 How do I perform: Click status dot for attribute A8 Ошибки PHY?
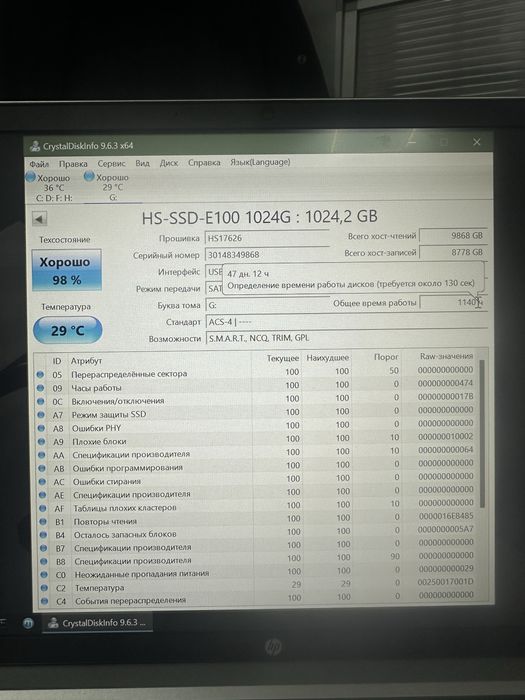pos(41,428)
